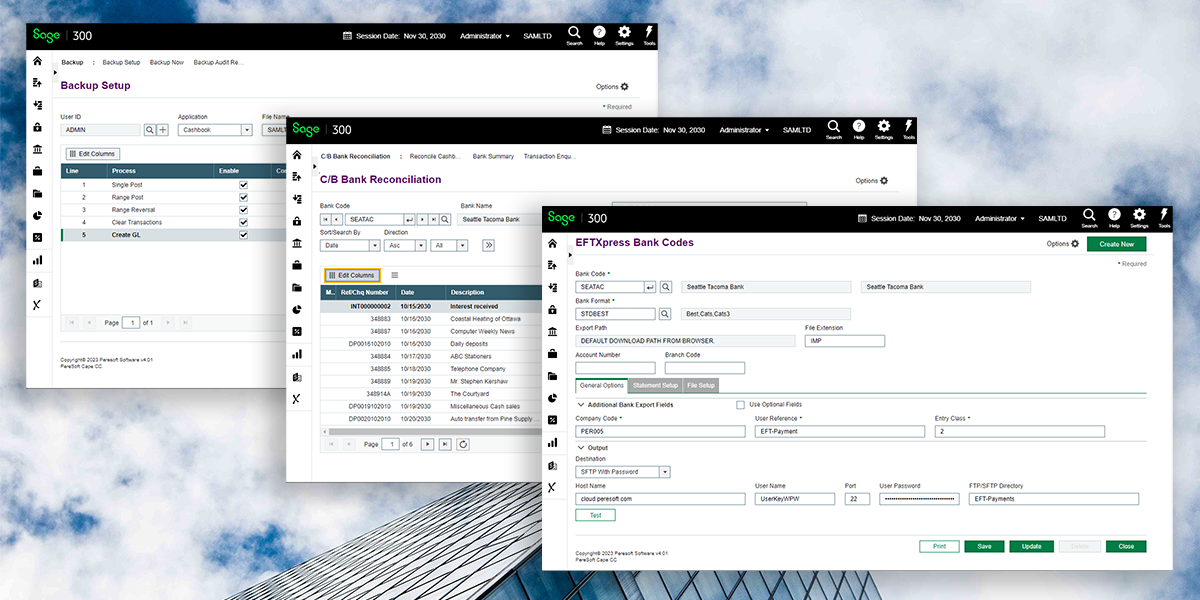Viewport: 1200px width, 600px height.
Task: Click bank building icon in EFTXpress sidebar
Action: coord(553,331)
